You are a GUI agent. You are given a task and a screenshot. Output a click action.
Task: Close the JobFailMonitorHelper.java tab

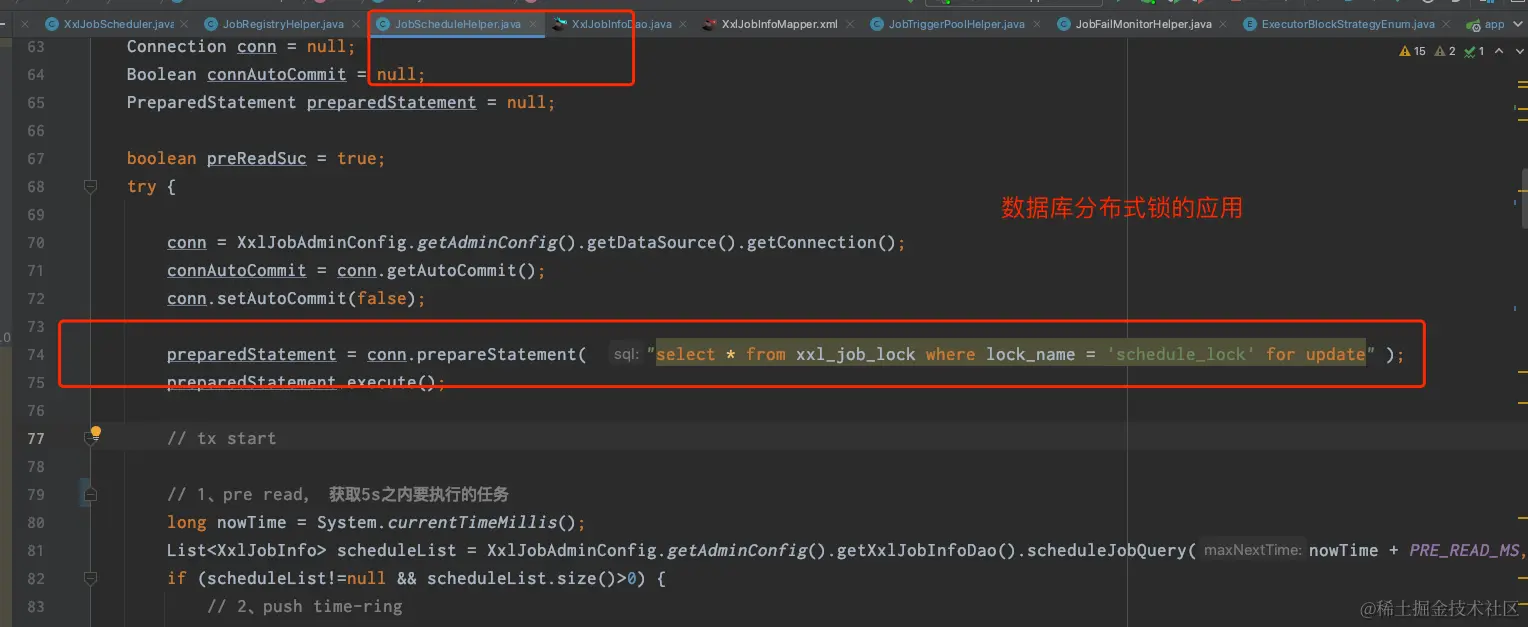click(1224, 24)
